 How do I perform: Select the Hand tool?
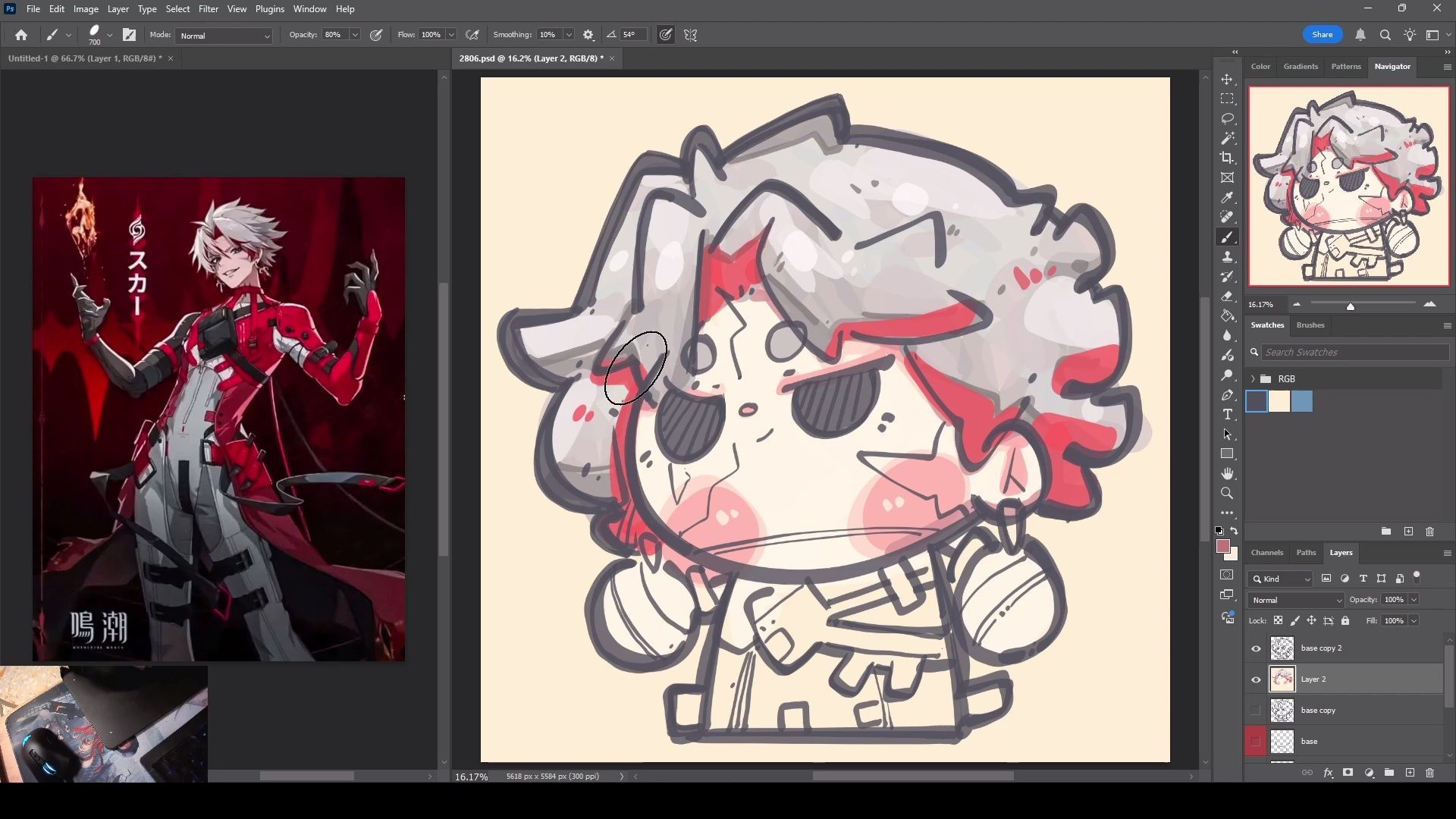[x=1227, y=474]
